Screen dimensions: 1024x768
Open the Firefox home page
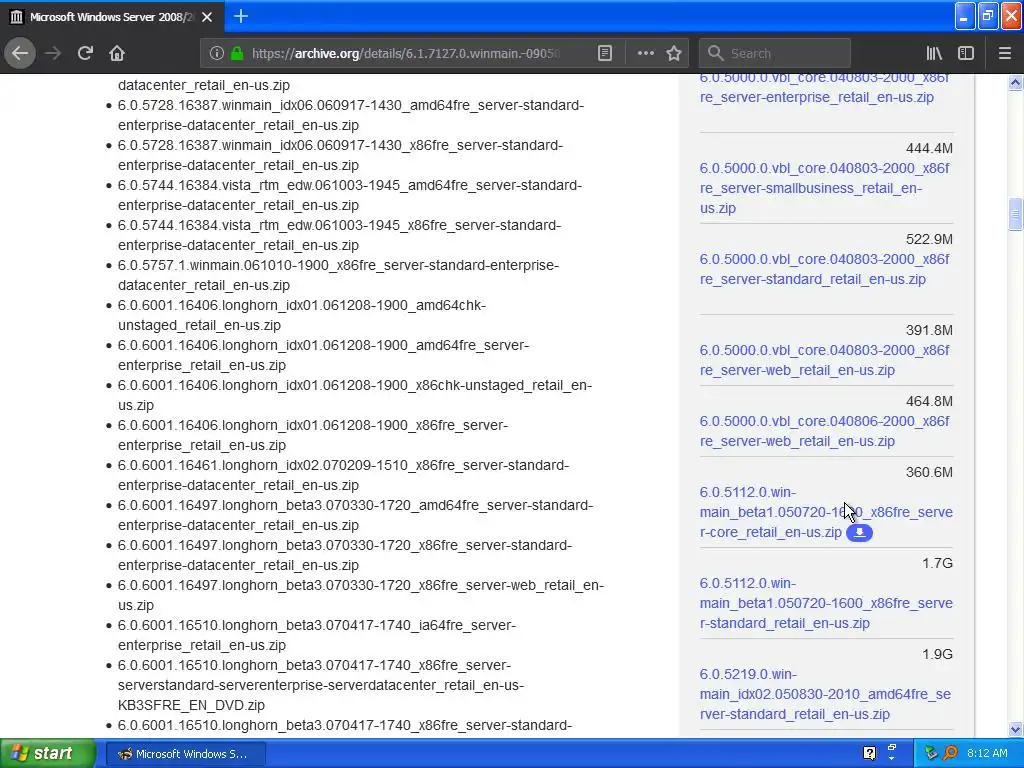pyautogui.click(x=117, y=53)
